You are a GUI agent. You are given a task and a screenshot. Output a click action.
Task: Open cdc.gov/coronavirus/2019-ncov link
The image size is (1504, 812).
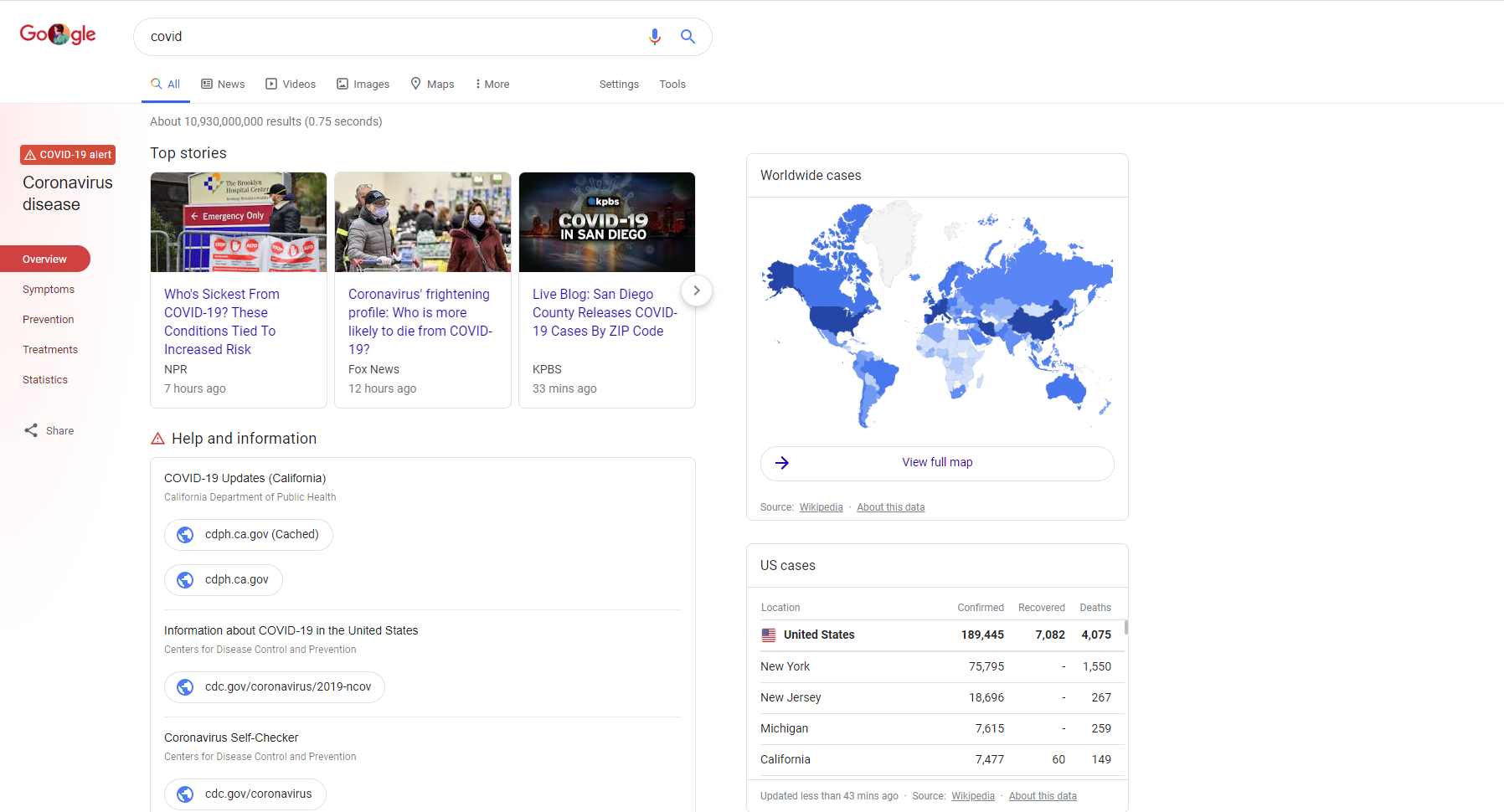(275, 687)
